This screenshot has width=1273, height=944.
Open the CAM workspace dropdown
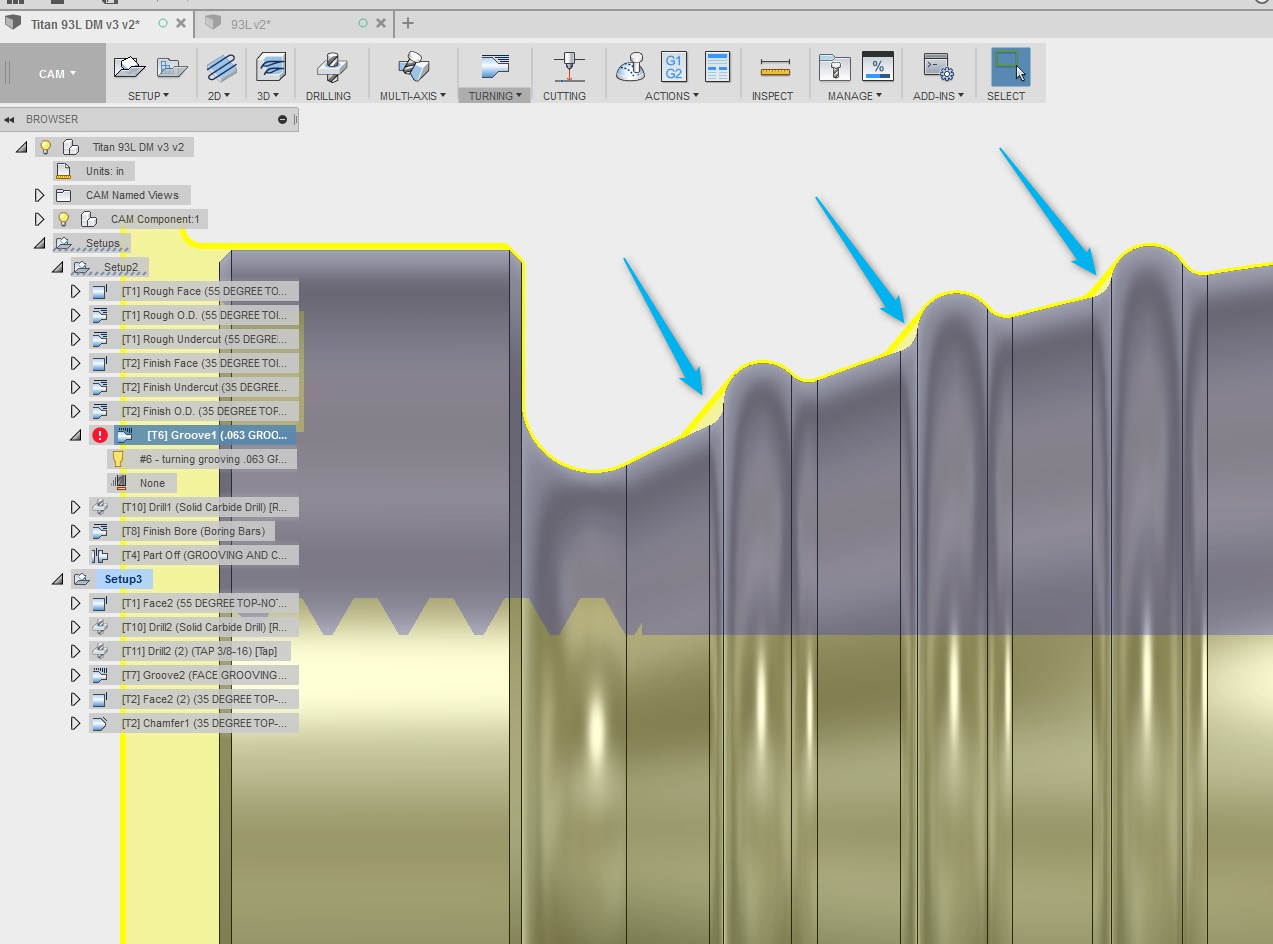tap(57, 74)
